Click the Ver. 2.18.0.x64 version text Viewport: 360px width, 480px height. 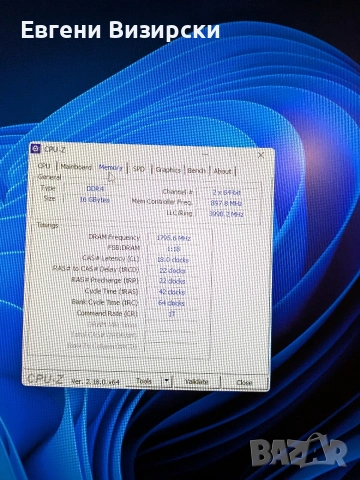click(x=95, y=381)
